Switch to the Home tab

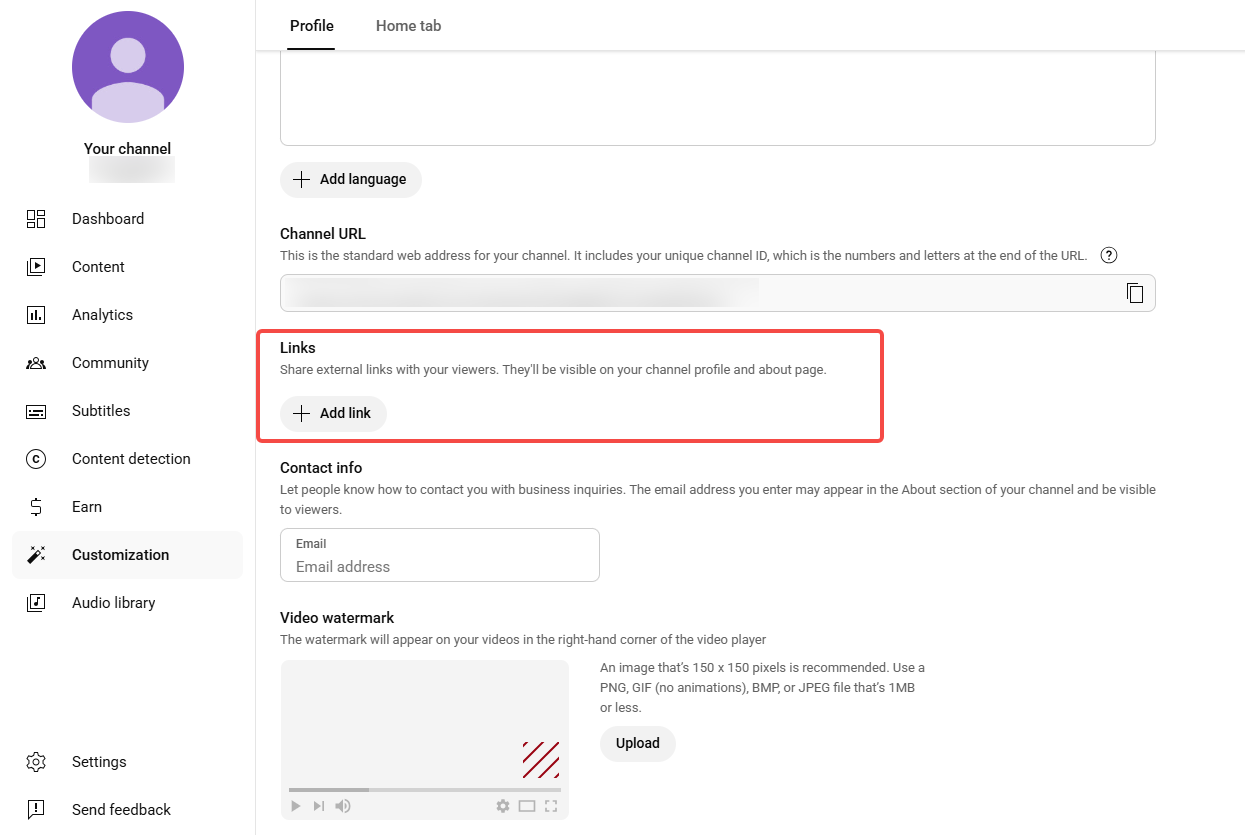[x=408, y=26]
